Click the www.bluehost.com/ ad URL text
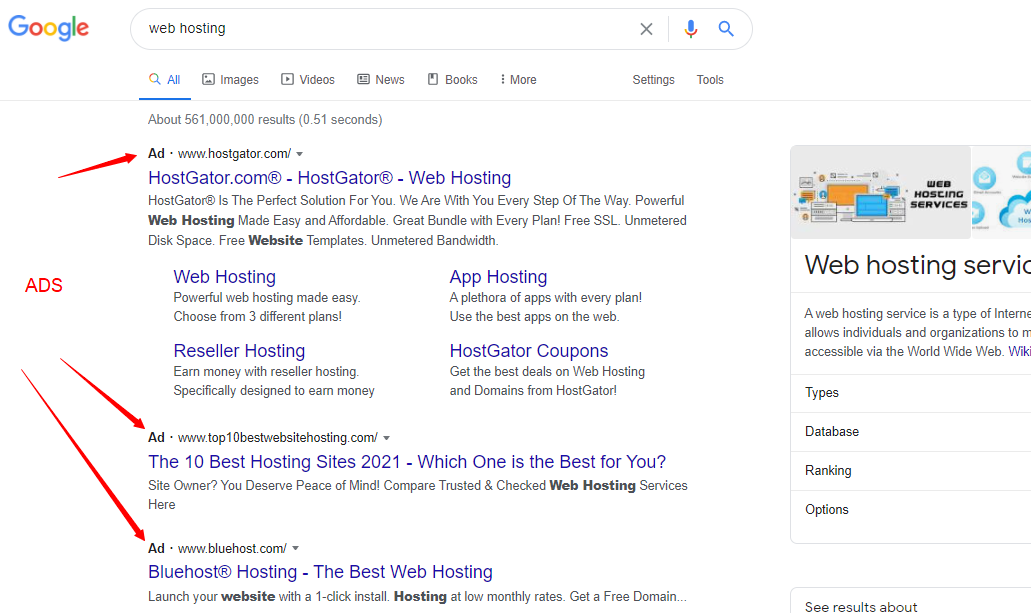Image resolution: width=1031 pixels, height=613 pixels. [x=232, y=549]
